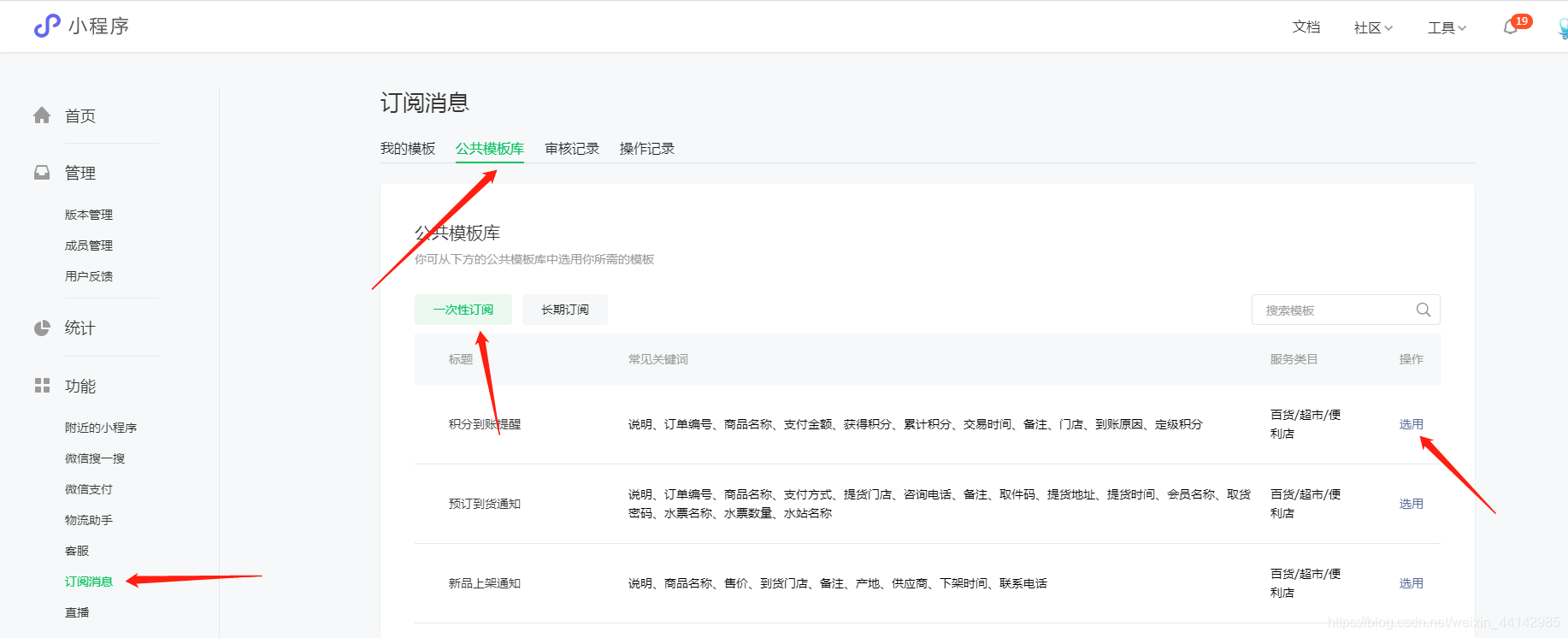Click the 服务类目 column header
Screen dimensions: 1568x638
1294,359
